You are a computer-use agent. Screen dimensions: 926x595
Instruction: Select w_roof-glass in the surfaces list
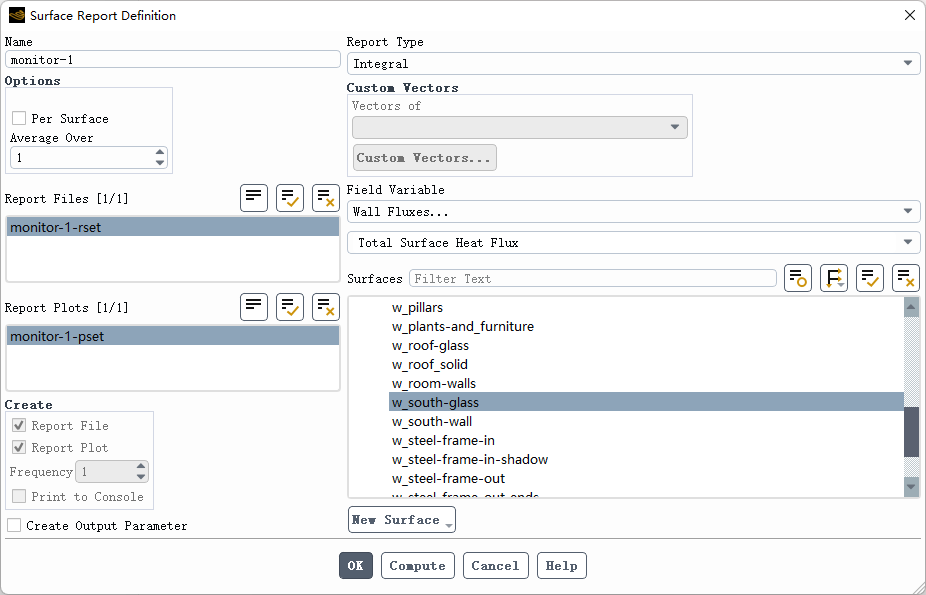(430, 345)
